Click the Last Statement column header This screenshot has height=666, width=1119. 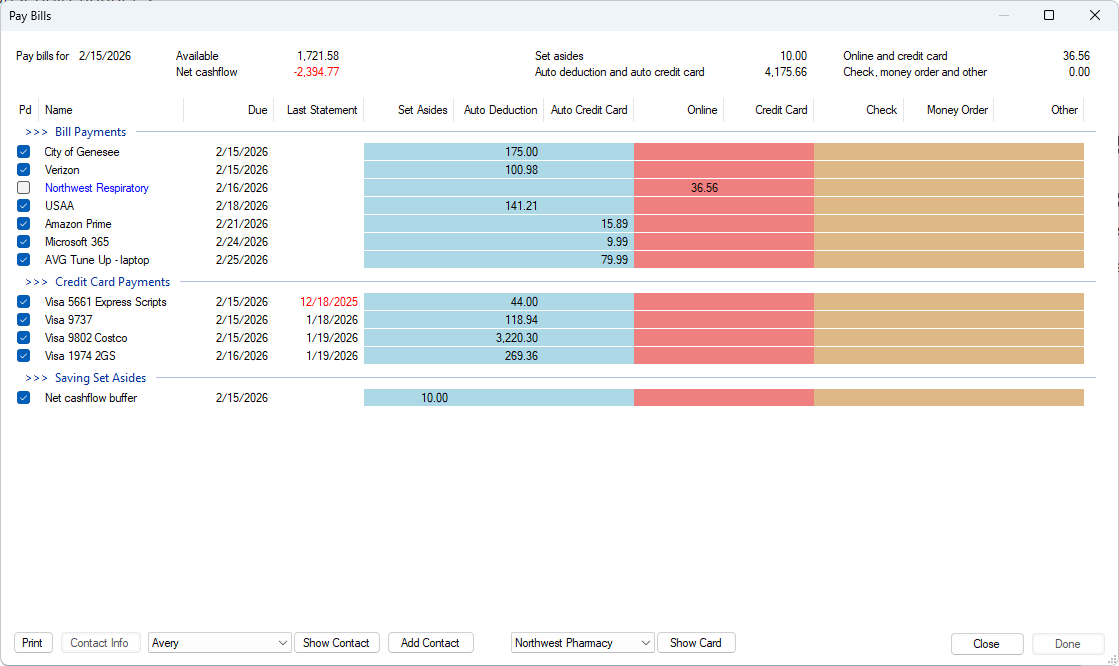tap(321, 110)
